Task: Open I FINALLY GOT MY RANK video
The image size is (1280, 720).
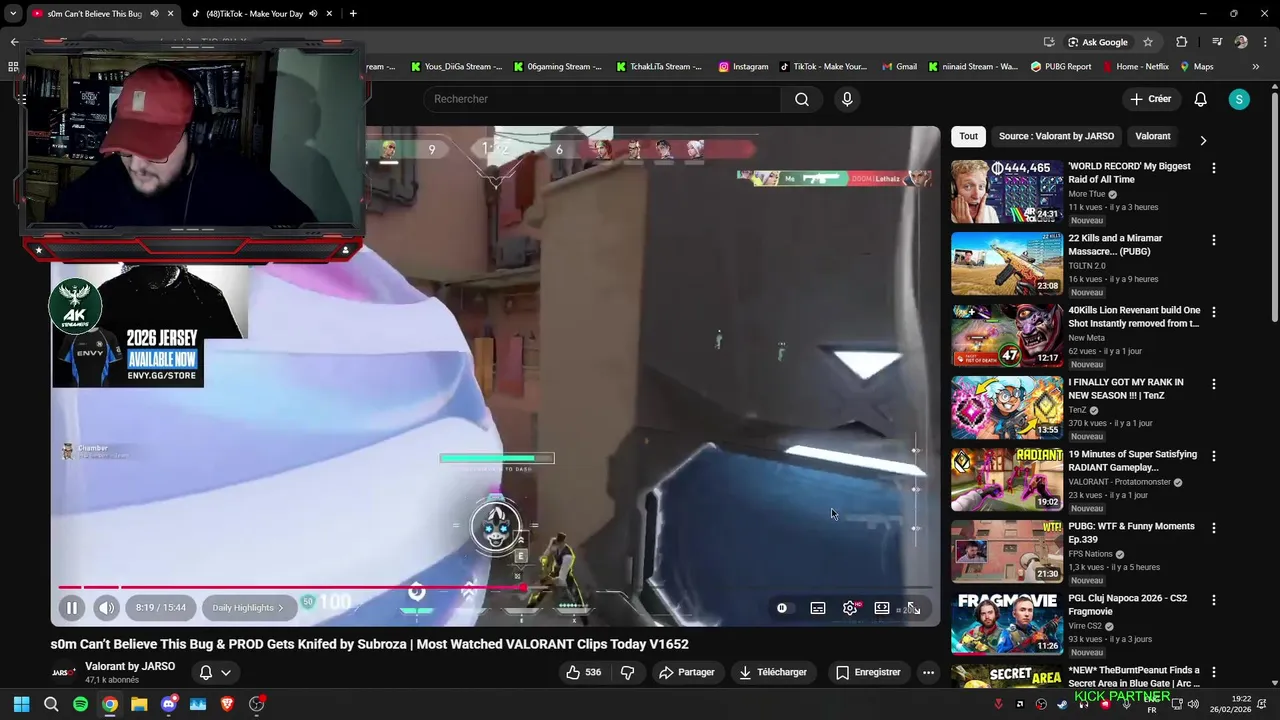Action: [x=1007, y=407]
